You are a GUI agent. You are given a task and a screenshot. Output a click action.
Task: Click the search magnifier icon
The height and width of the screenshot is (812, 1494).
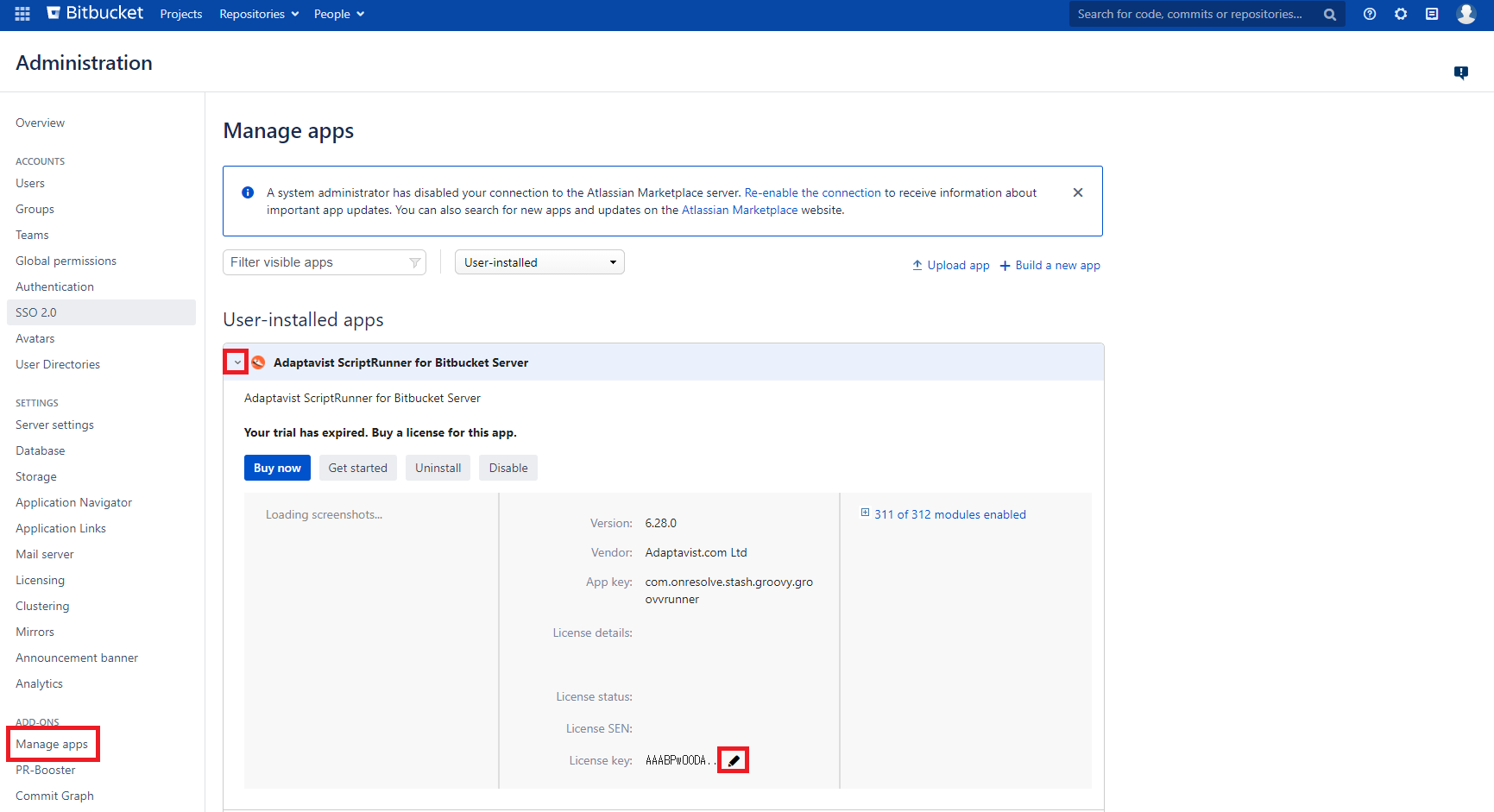tap(1330, 15)
